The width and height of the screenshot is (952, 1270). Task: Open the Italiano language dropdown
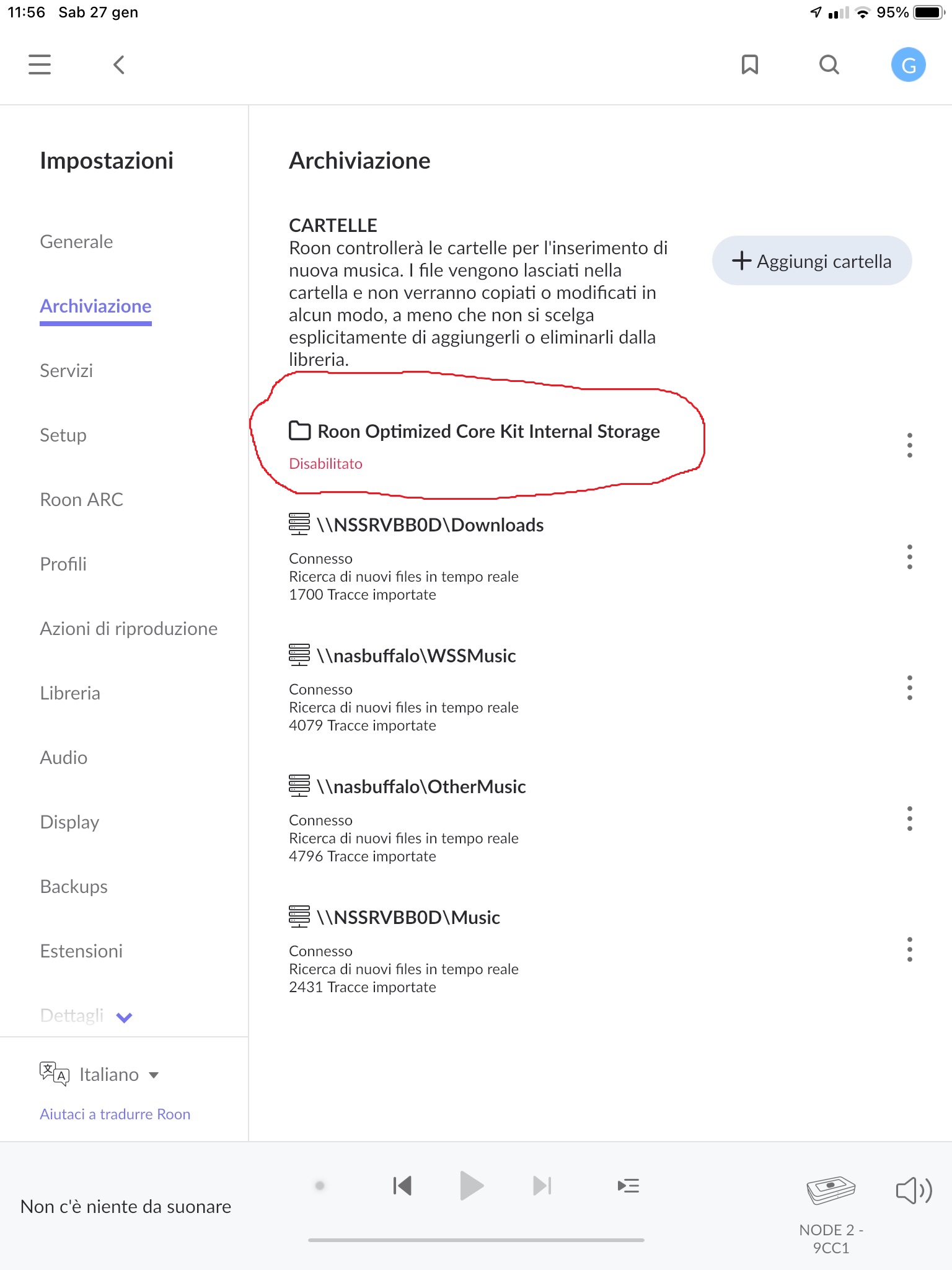pos(119,1074)
